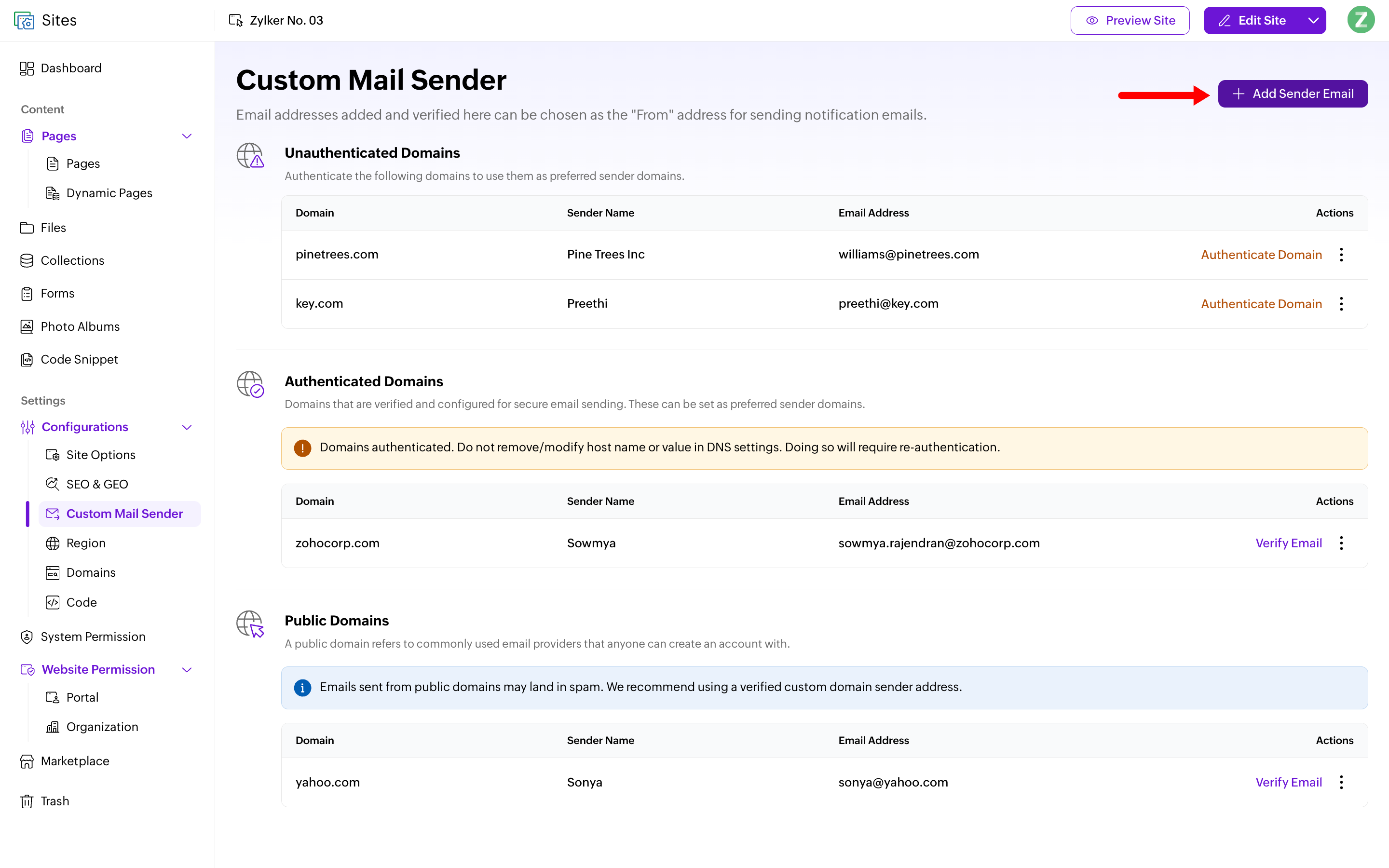
Task: Click the Files folder icon
Action: pyautogui.click(x=27, y=228)
